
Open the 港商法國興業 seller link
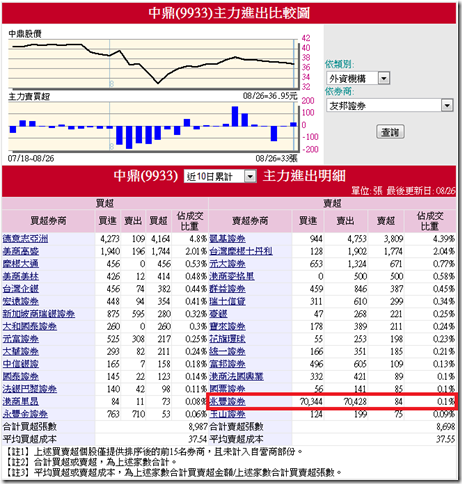tap(237, 377)
